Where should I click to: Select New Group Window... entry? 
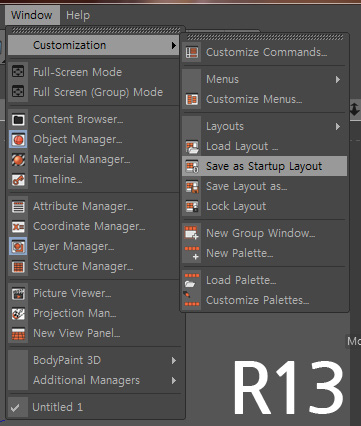coord(265,233)
